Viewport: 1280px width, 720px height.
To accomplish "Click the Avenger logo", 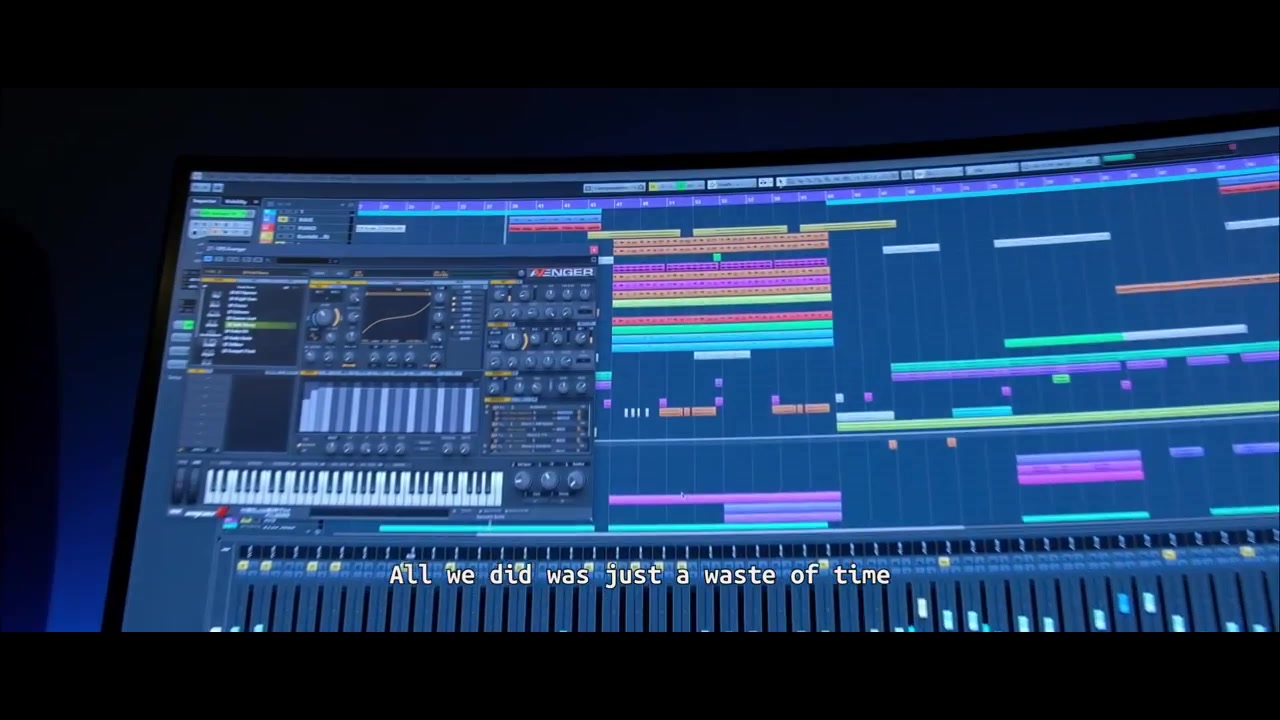I will click(x=561, y=271).
